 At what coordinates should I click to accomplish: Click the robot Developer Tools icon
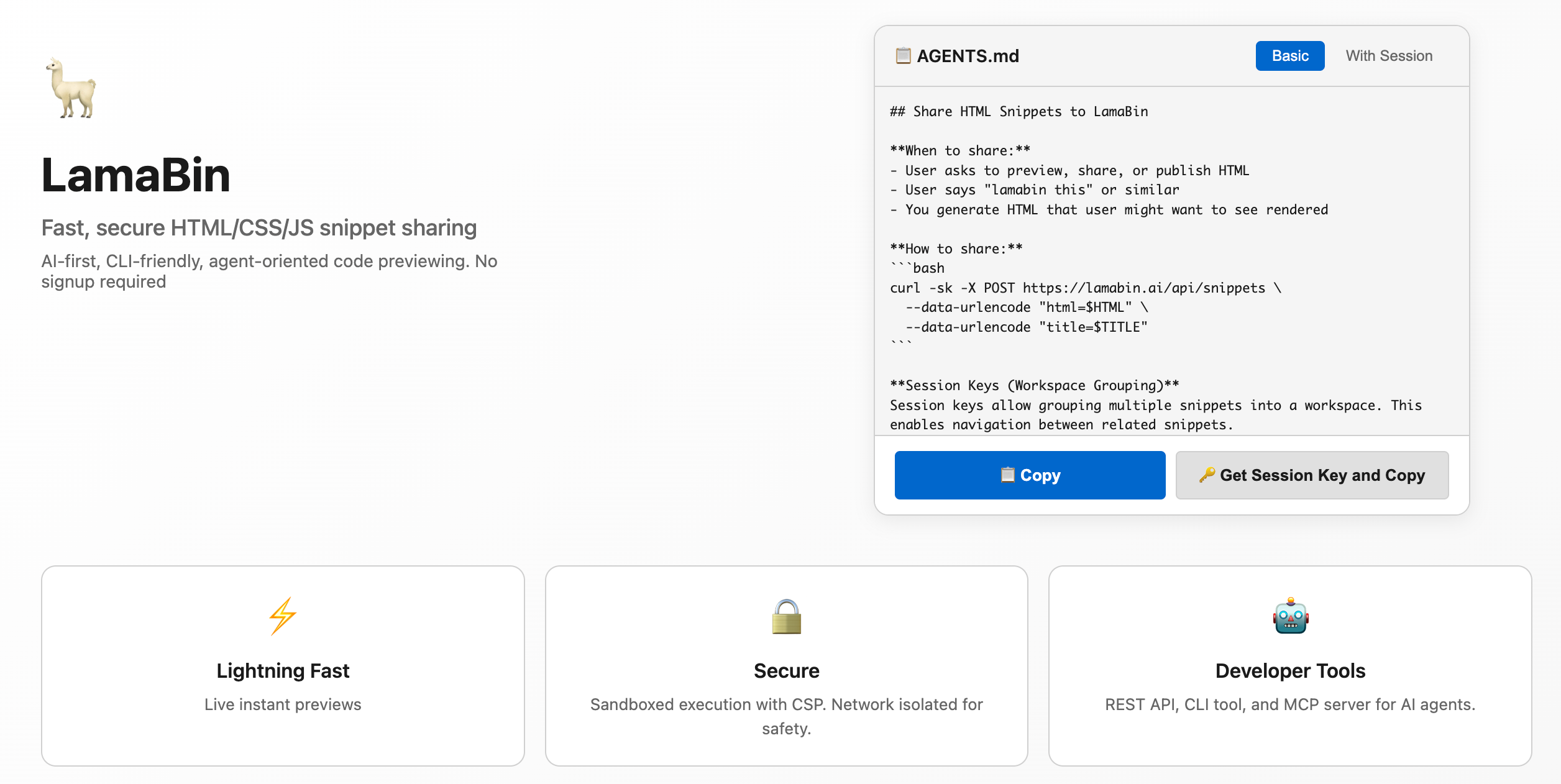[x=1290, y=616]
